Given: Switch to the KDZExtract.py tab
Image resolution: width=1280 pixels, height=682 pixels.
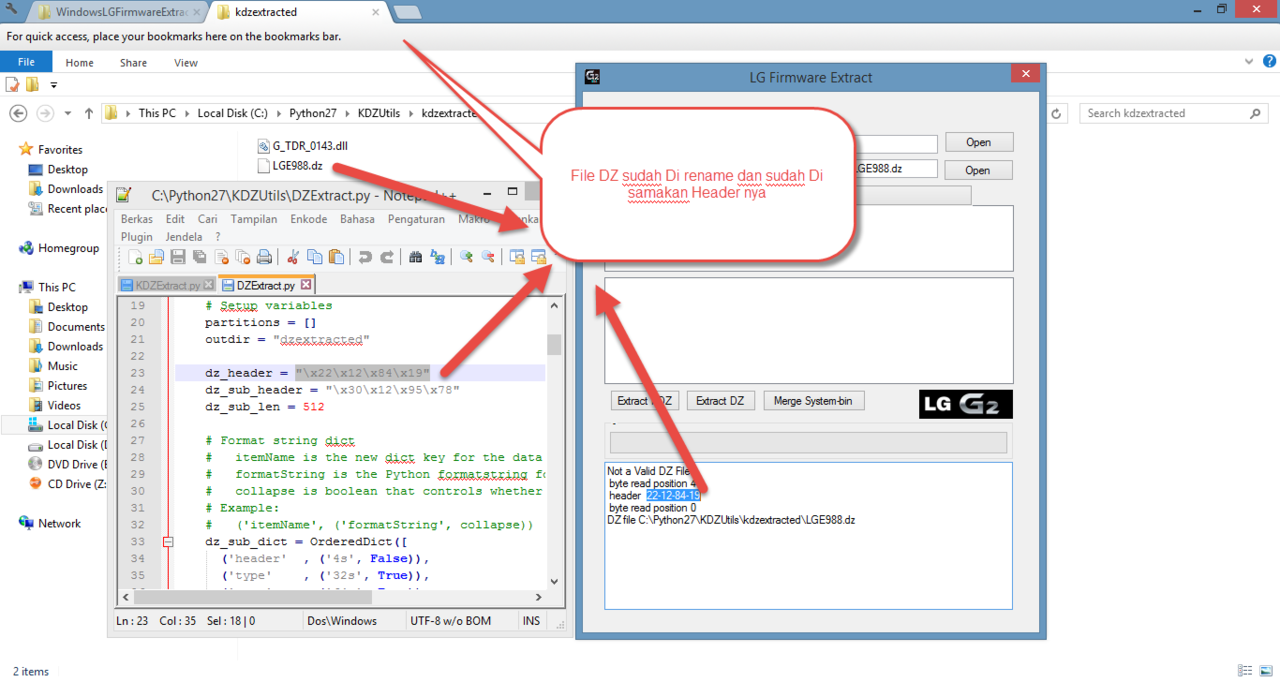Looking at the screenshot, I should pyautogui.click(x=166, y=285).
